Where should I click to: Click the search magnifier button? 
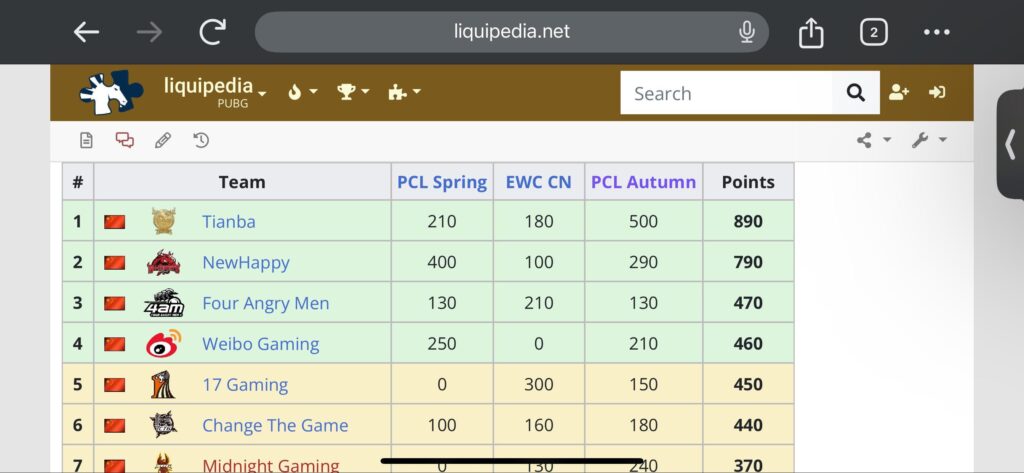coord(855,93)
